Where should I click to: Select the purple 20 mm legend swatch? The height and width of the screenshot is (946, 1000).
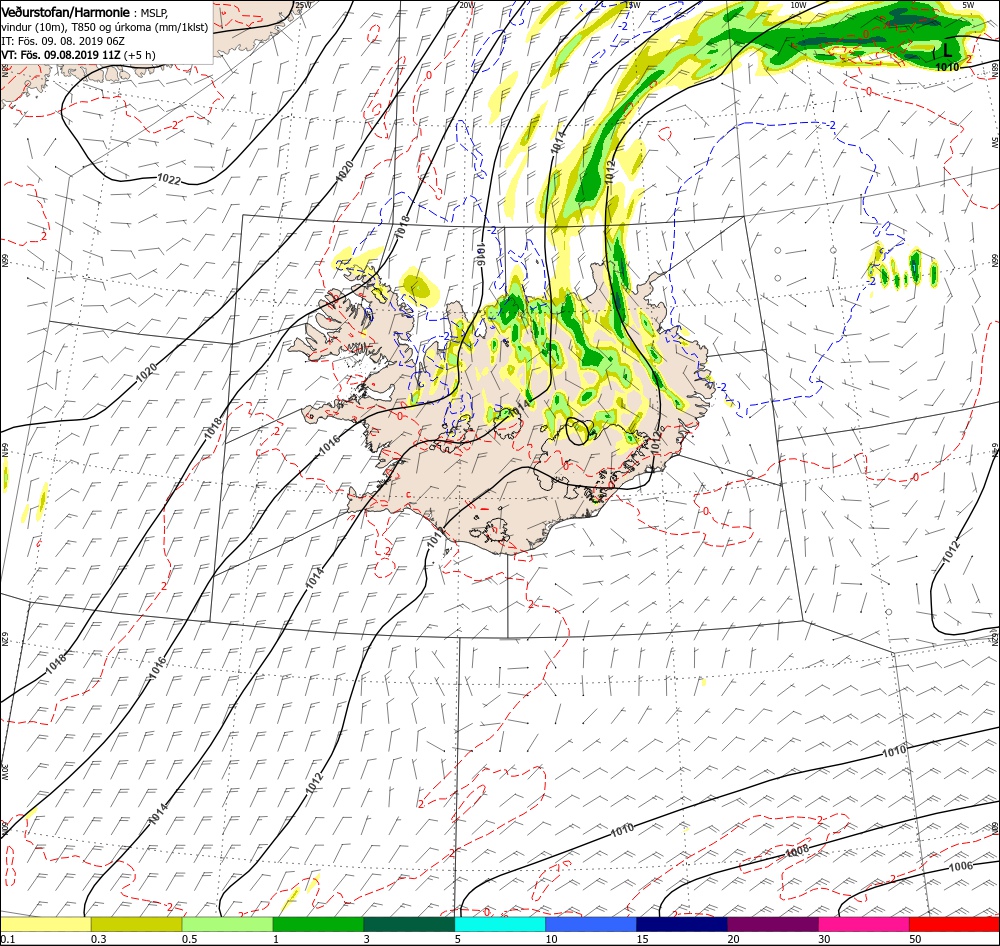(x=773, y=924)
